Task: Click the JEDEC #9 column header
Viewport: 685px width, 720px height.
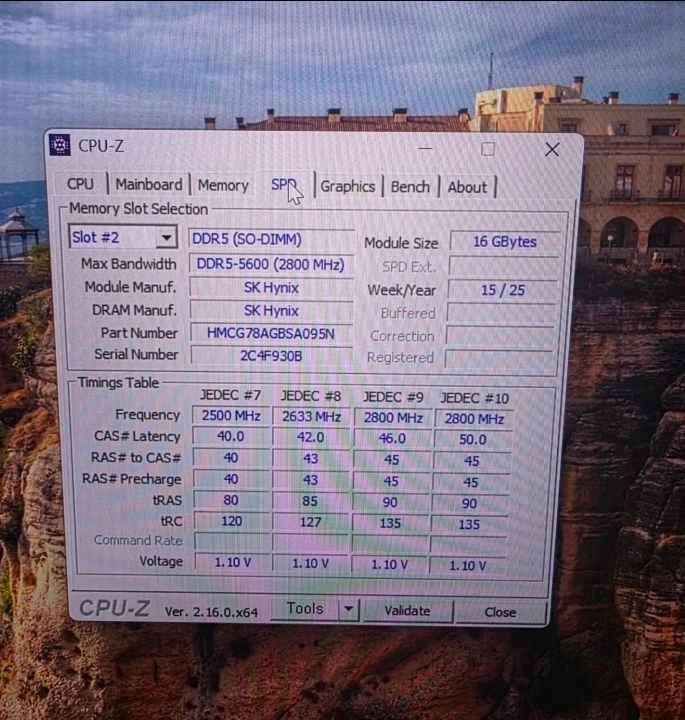Action: click(x=393, y=397)
